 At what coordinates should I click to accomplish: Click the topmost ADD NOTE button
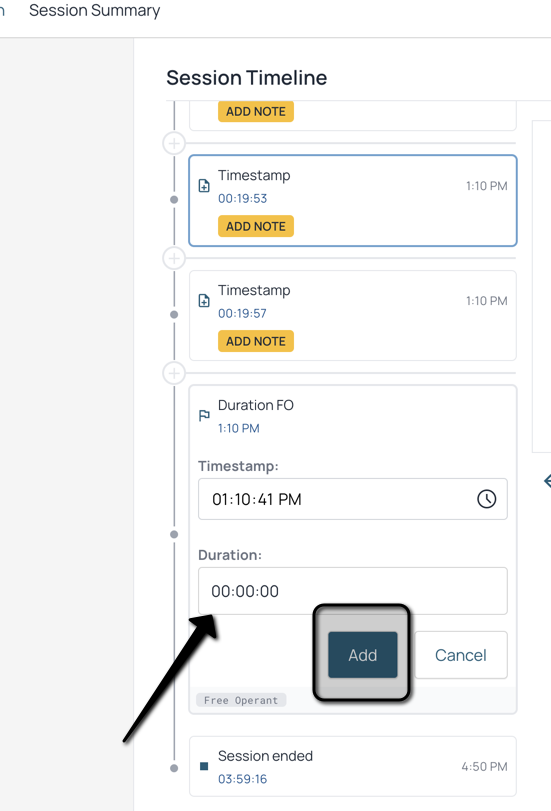[x=256, y=111]
